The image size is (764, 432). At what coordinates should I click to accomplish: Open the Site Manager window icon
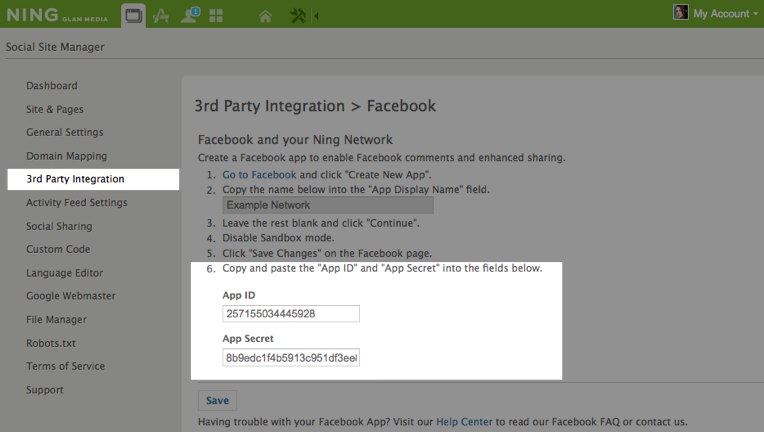133,16
